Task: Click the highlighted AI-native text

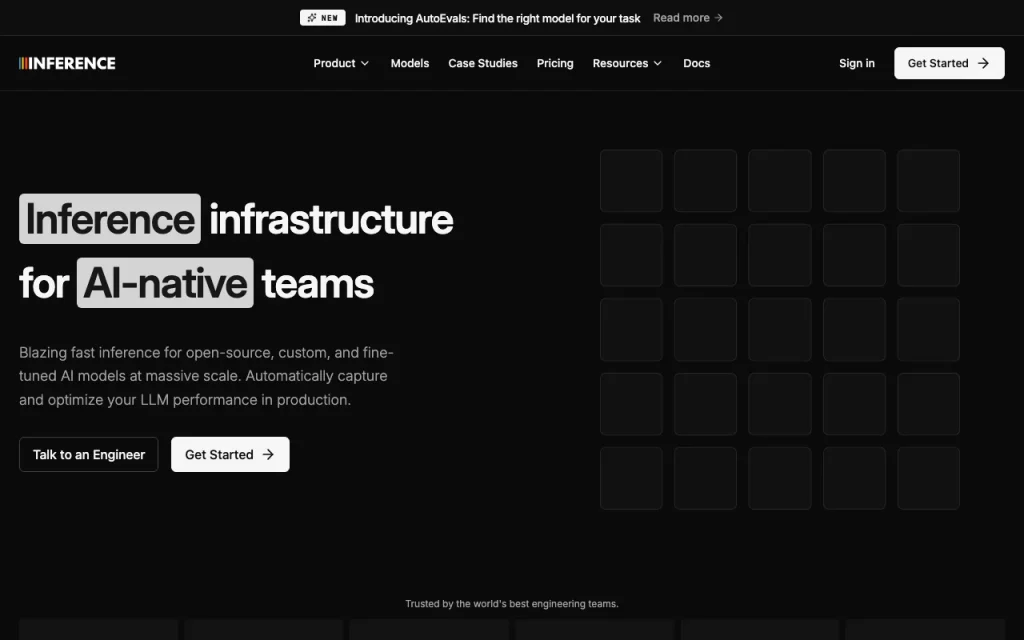Action: point(165,283)
